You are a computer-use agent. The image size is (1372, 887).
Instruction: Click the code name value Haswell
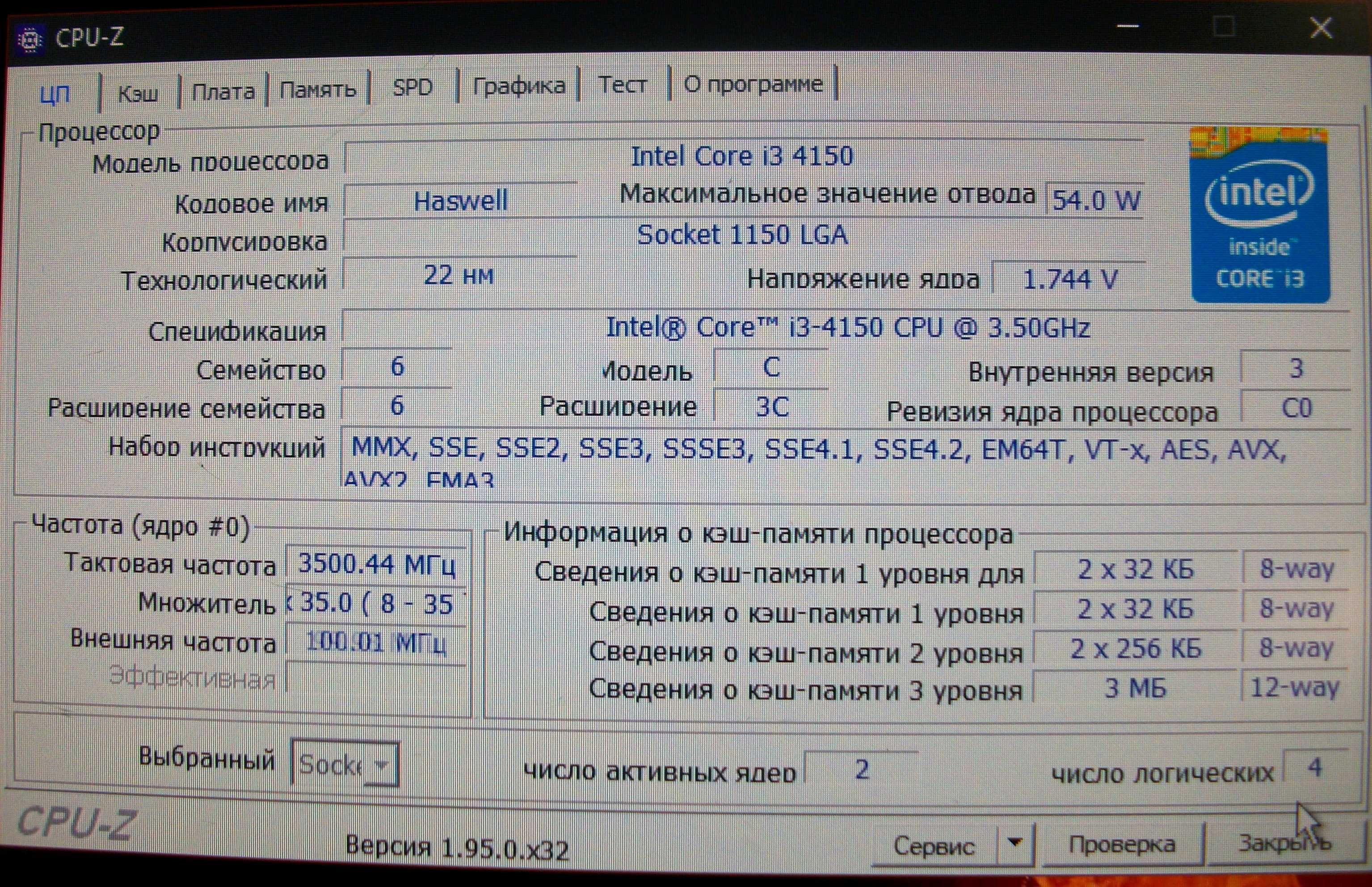coord(461,201)
